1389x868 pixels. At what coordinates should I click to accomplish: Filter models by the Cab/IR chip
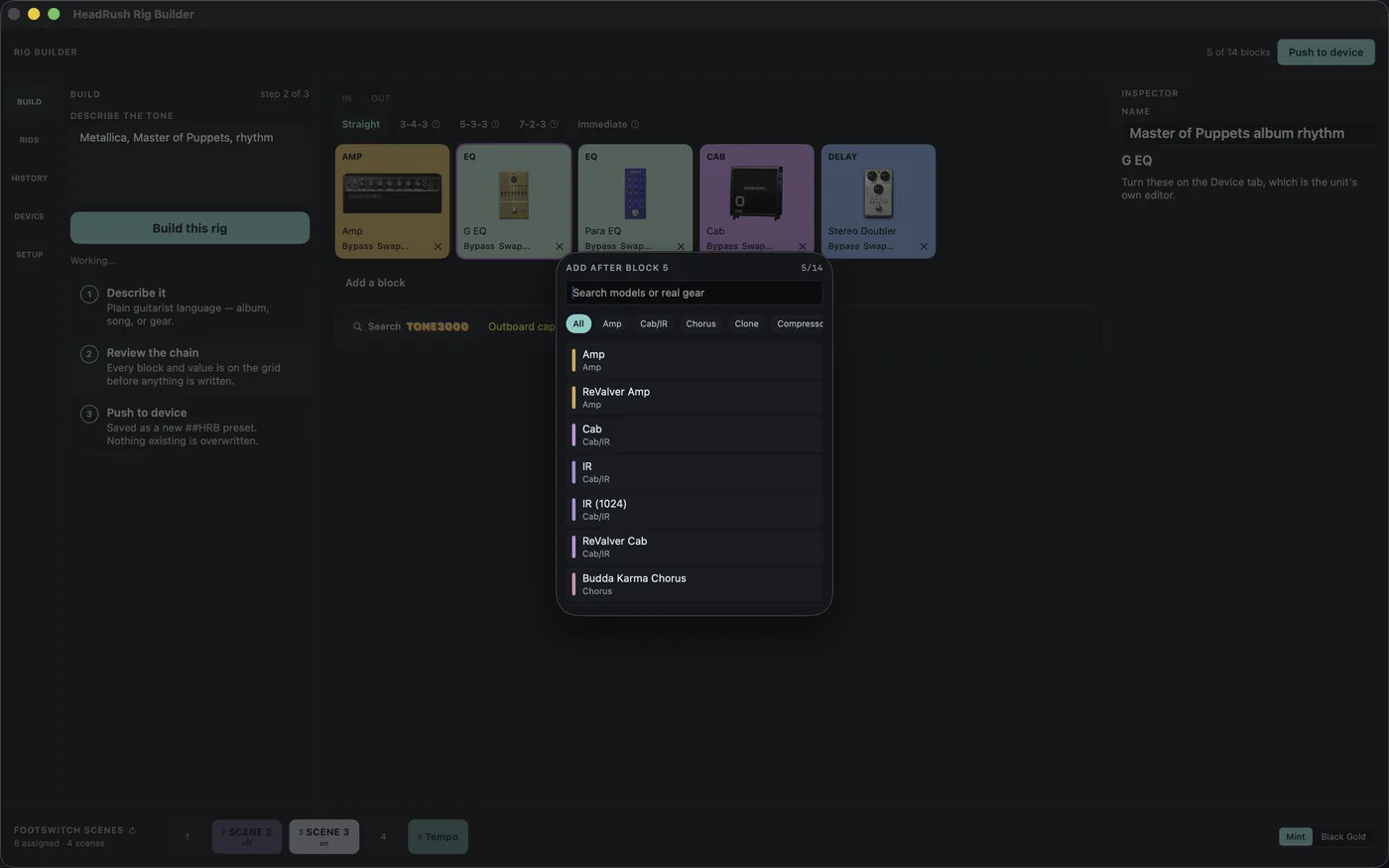pos(654,323)
